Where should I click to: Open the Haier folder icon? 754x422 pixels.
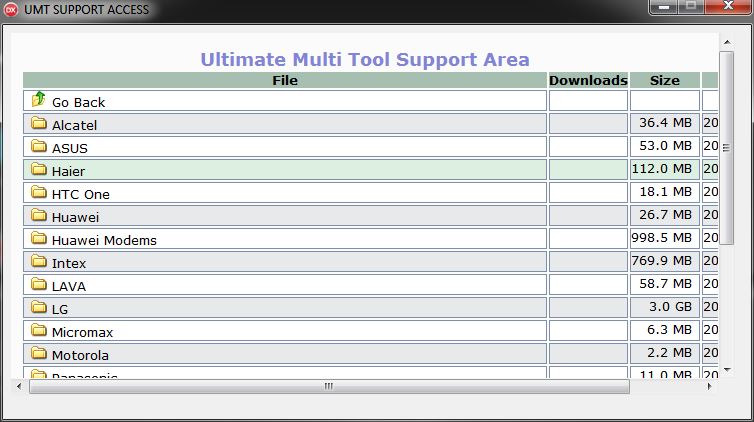[x=39, y=169]
